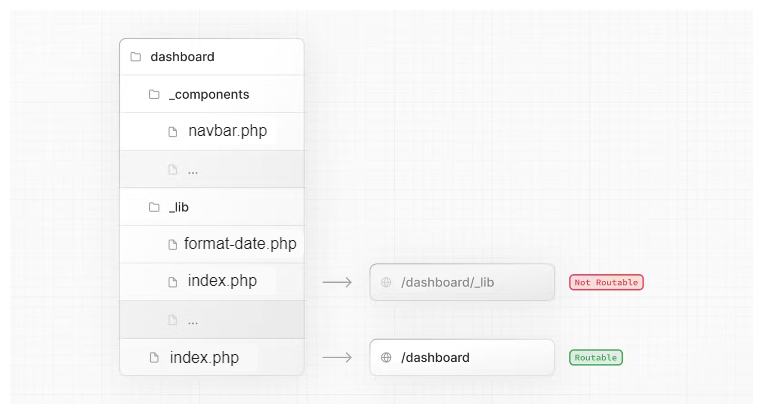Viewport: 762px width, 414px height.
Task: Click the /dashboard URL box
Action: coord(461,357)
